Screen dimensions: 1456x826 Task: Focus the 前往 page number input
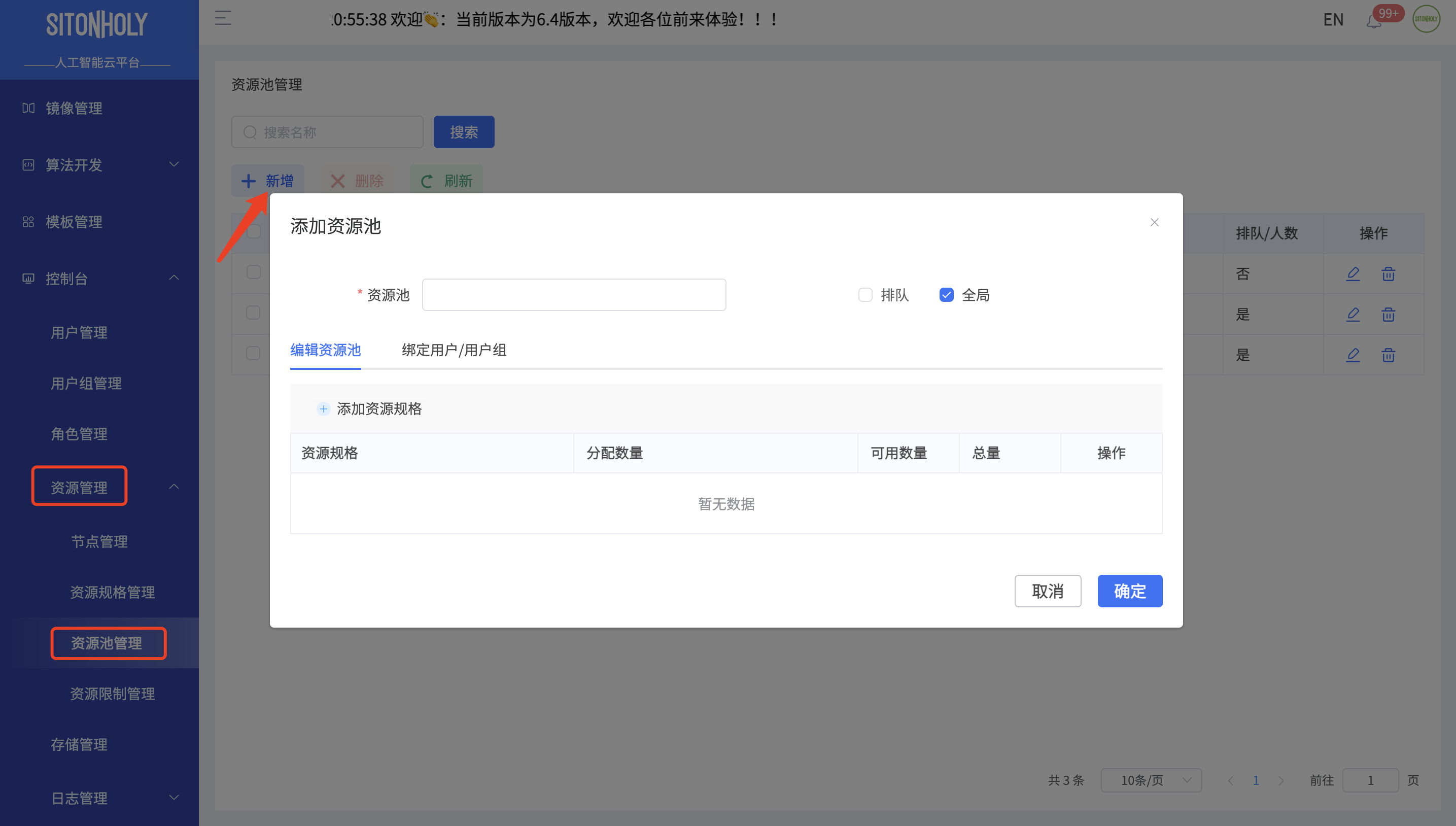click(1370, 781)
